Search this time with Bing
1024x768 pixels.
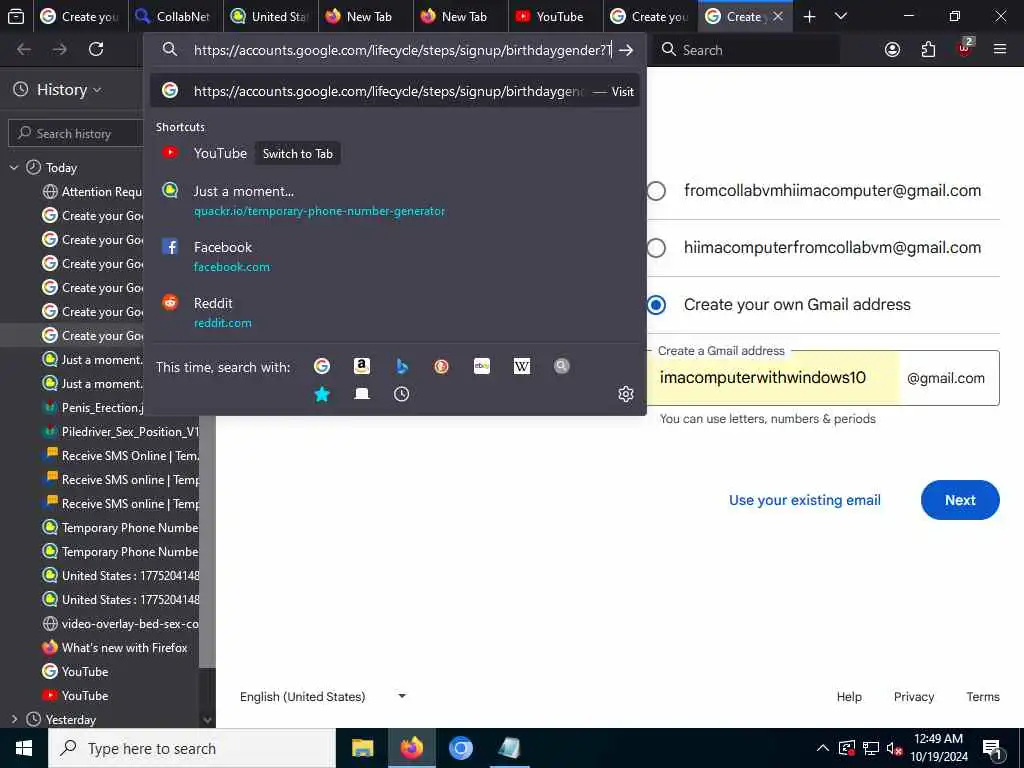402,366
